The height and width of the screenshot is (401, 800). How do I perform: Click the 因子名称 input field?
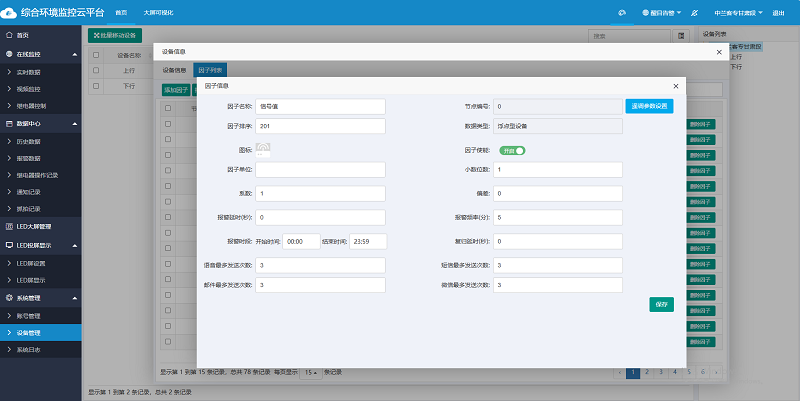pos(320,106)
